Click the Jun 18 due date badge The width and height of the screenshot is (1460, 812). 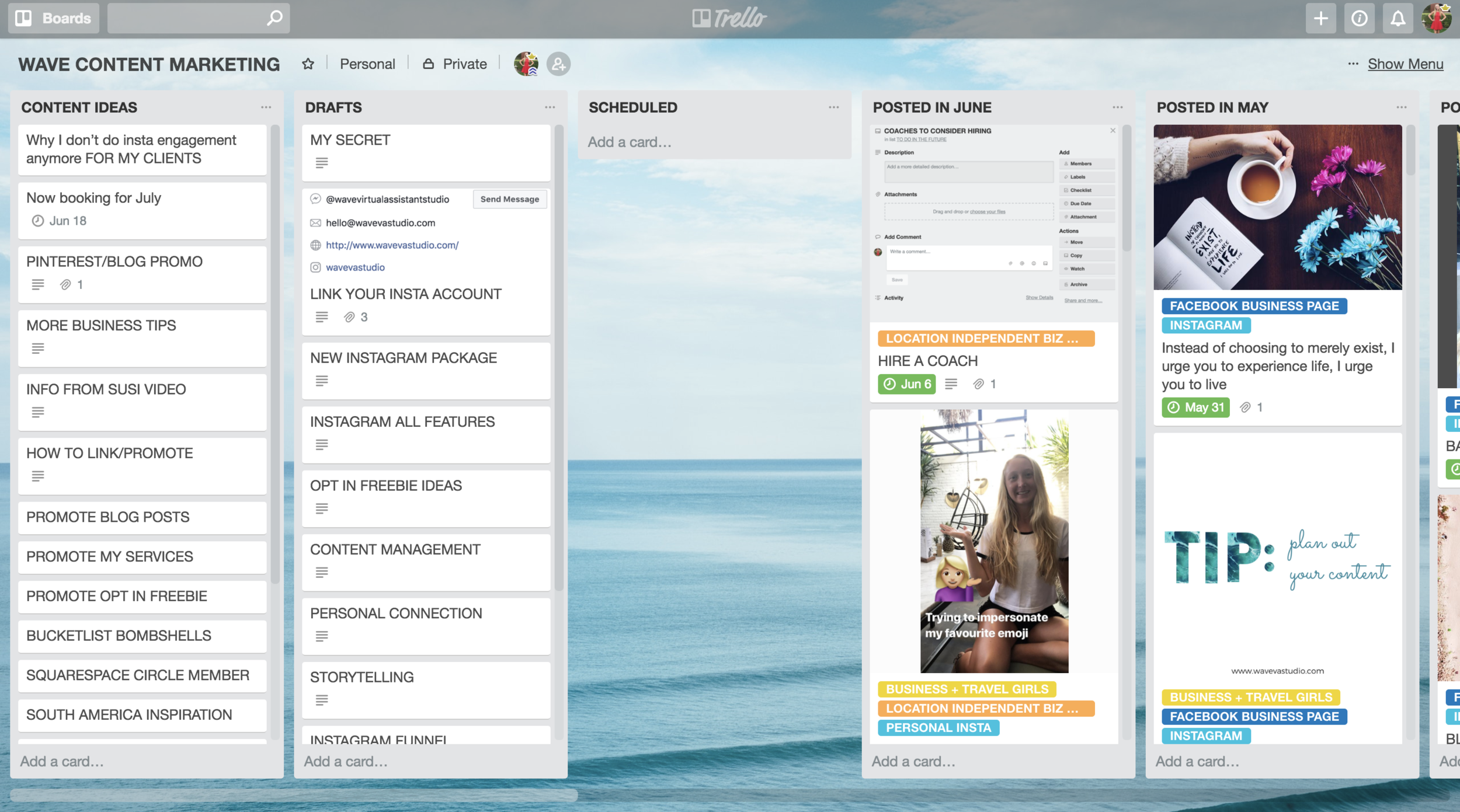(59, 221)
